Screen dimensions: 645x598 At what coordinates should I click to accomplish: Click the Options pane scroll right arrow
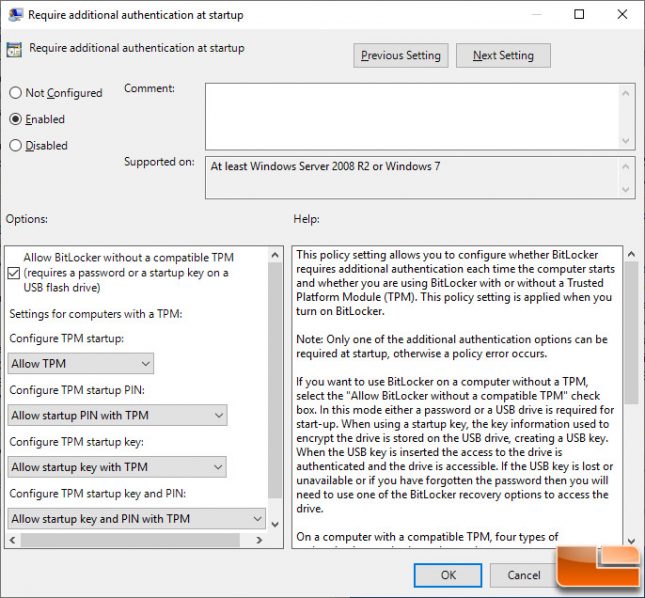259,540
